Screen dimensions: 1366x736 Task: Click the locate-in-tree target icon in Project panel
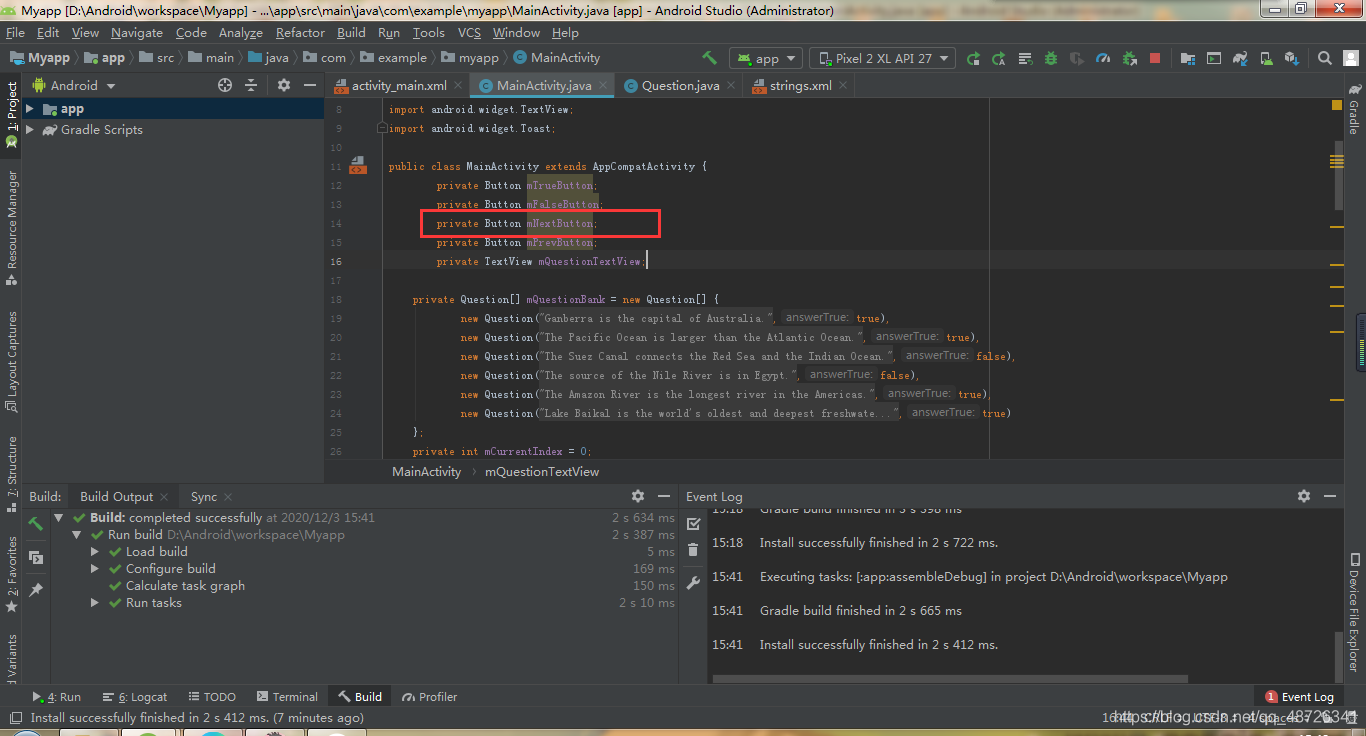pyautogui.click(x=225, y=85)
